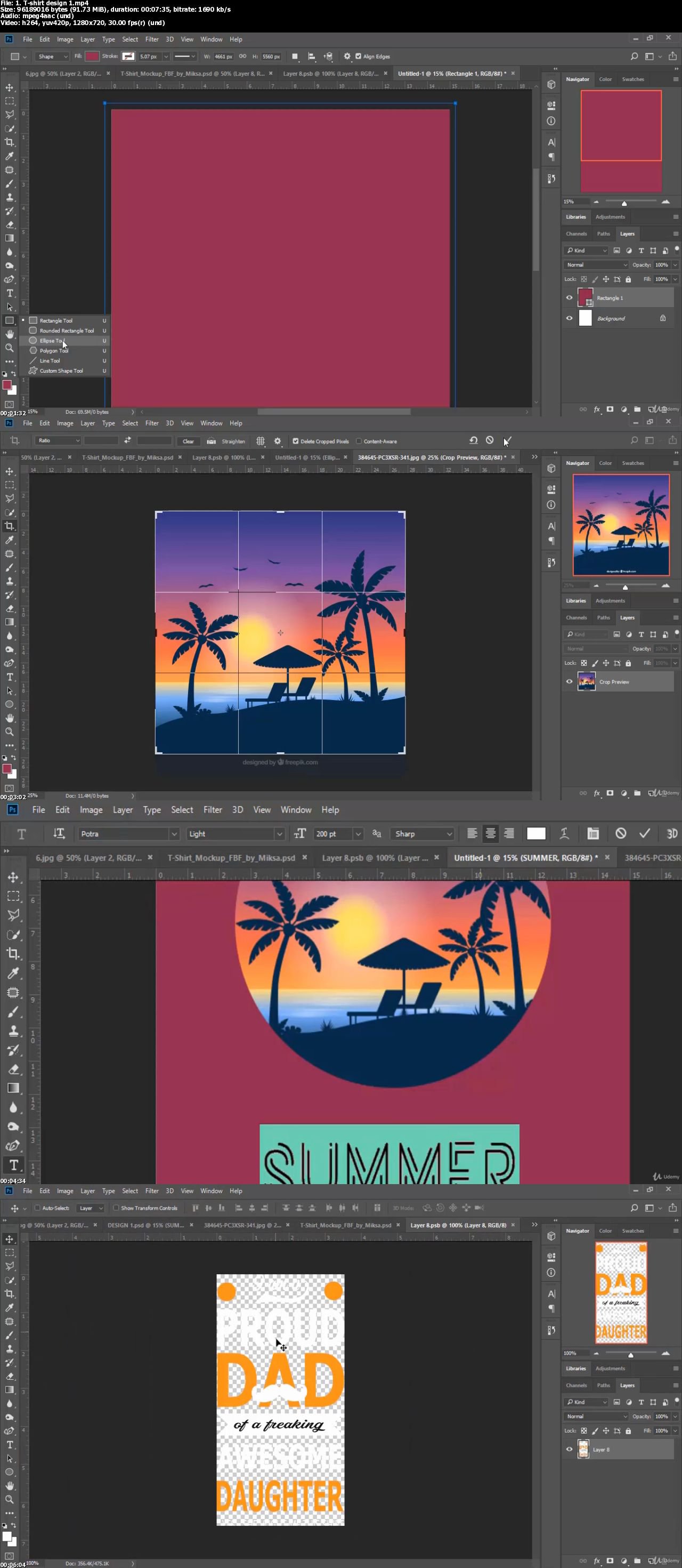This screenshot has height=1568, width=682.
Task: Select Type tool in the SUMMER document window
Action: click(13, 1165)
